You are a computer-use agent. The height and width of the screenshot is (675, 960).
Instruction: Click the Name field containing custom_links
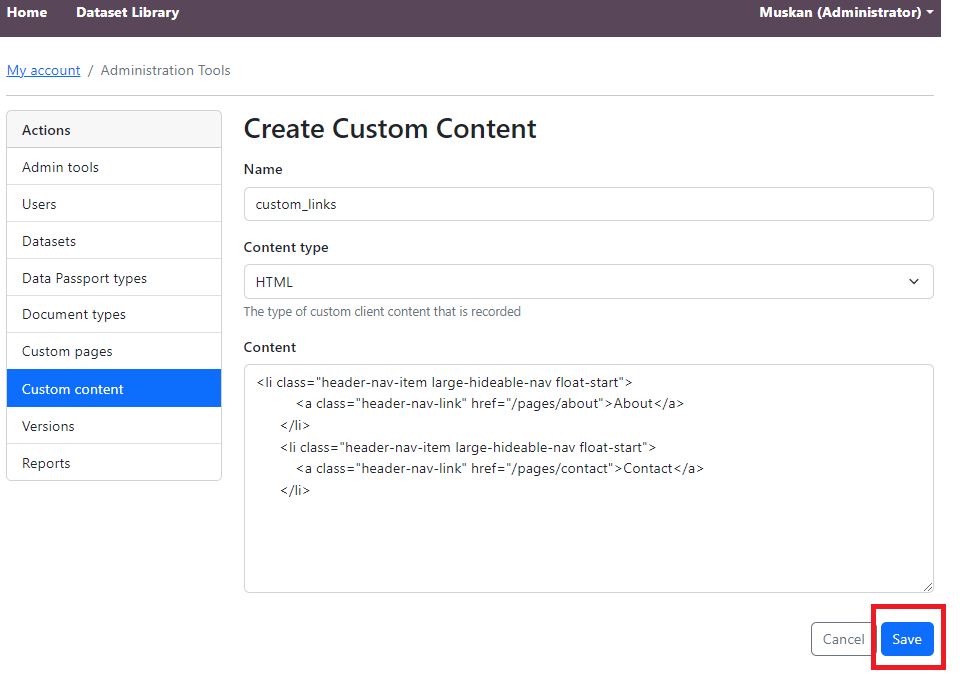[588, 204]
